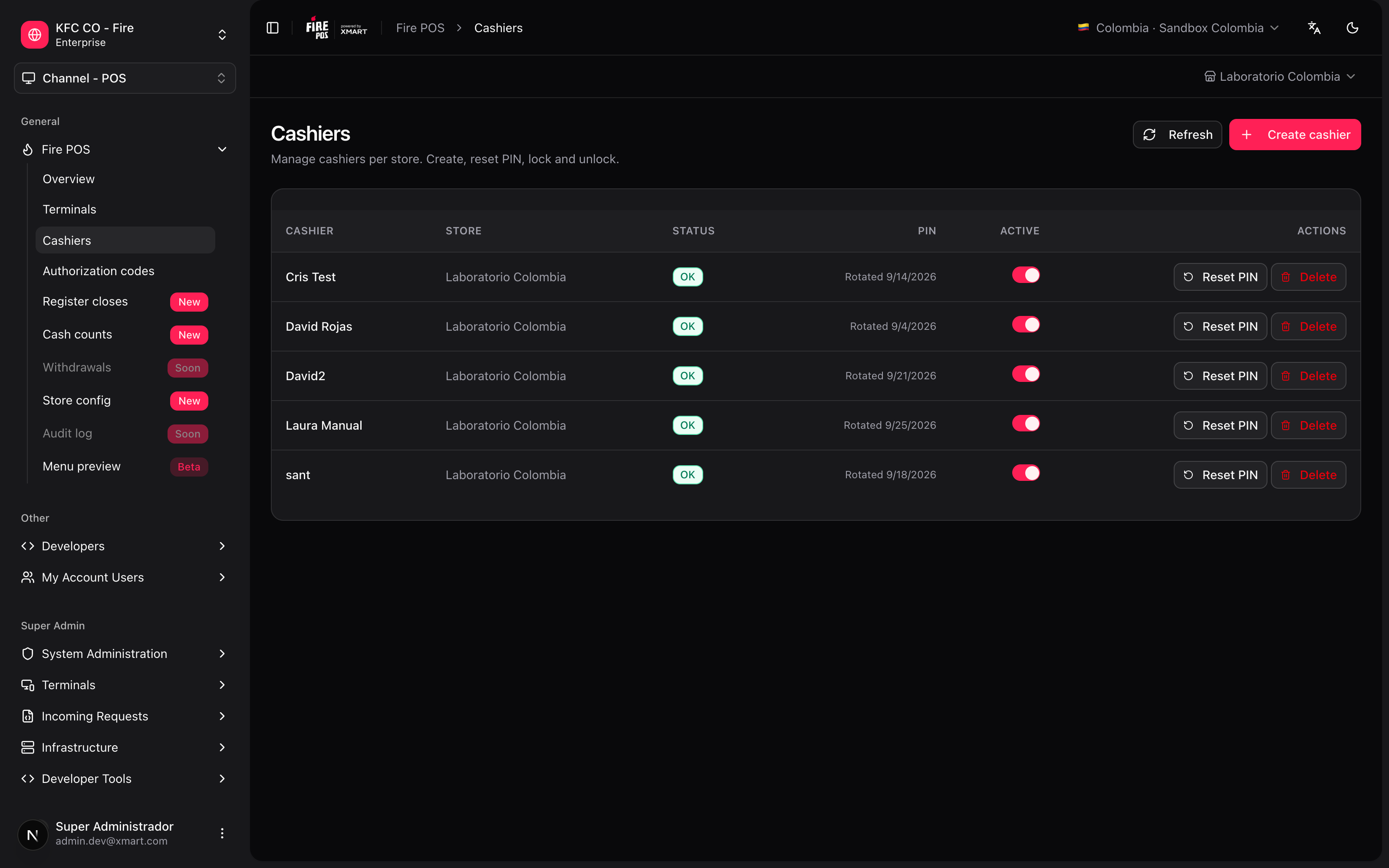Disable active switch for David2
The width and height of the screenshot is (1389, 868).
[1026, 374]
